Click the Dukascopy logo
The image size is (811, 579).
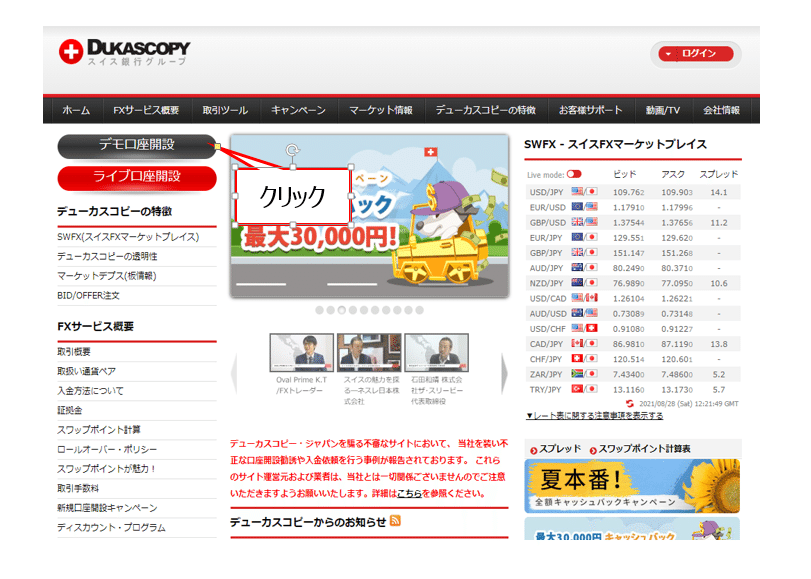124,52
